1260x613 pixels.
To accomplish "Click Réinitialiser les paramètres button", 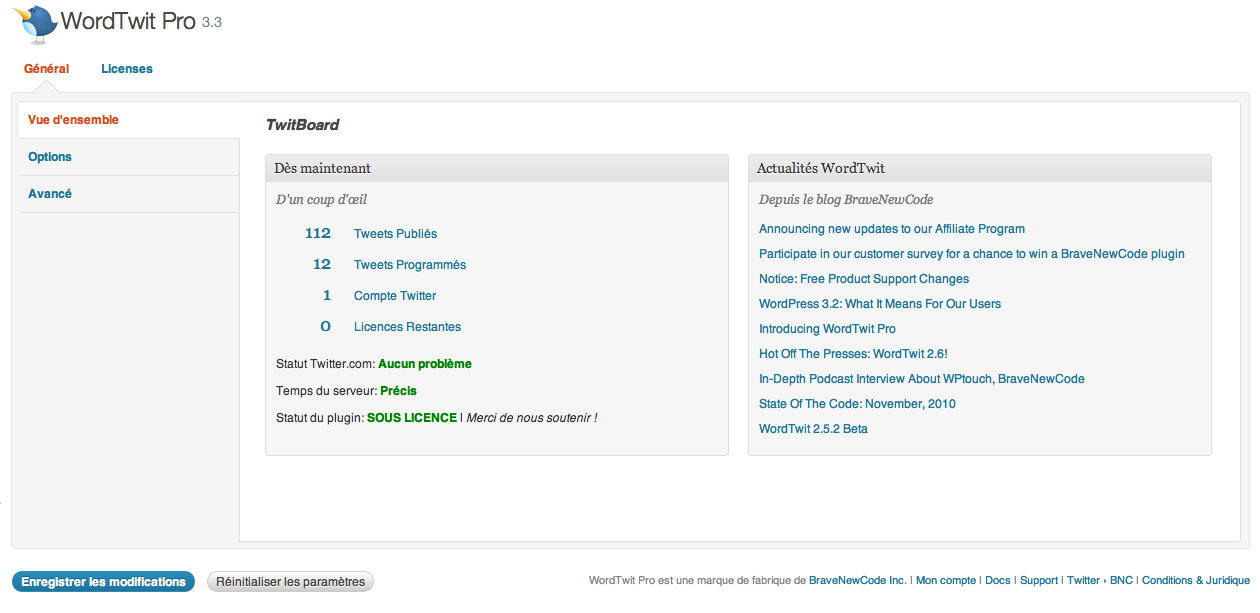I will tap(290, 582).
